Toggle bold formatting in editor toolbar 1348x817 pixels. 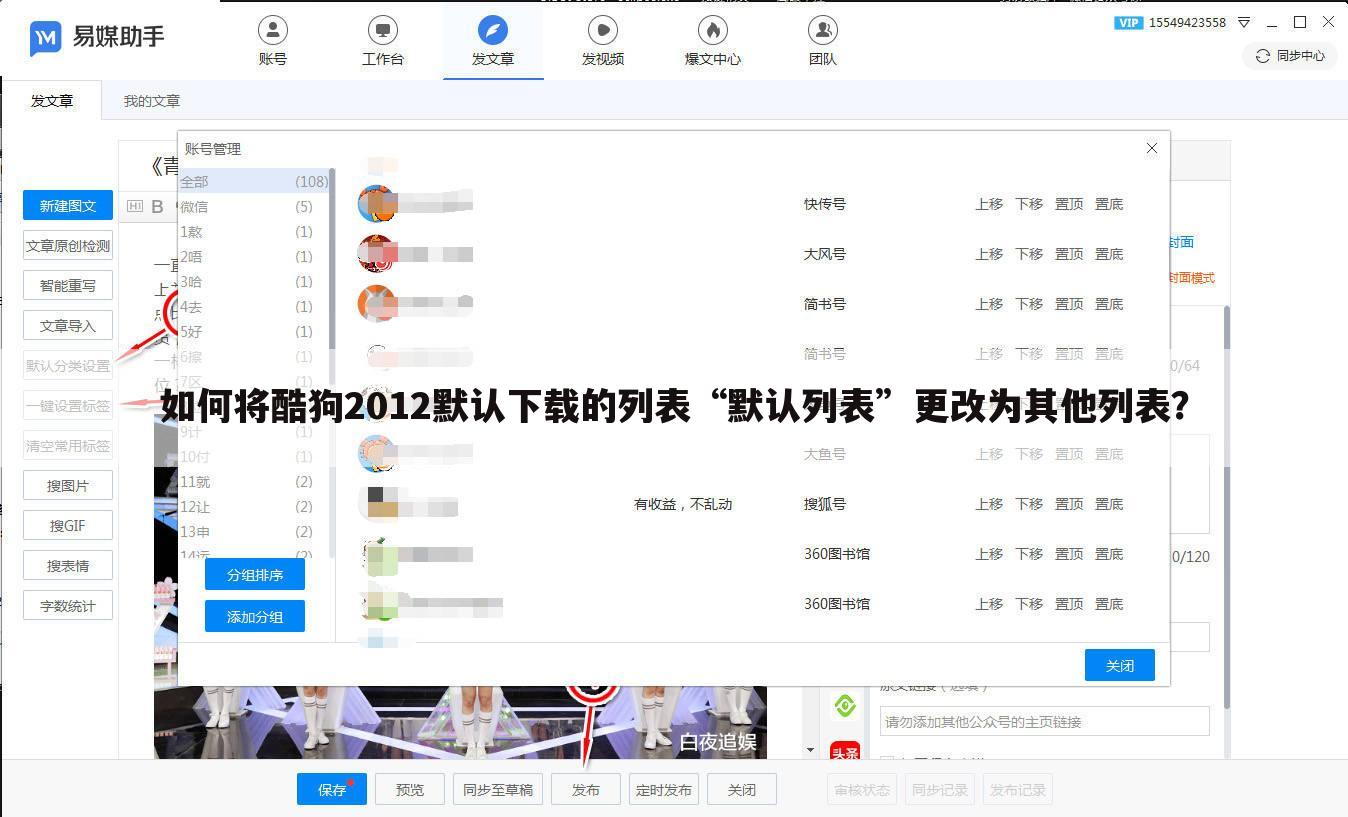(157, 207)
